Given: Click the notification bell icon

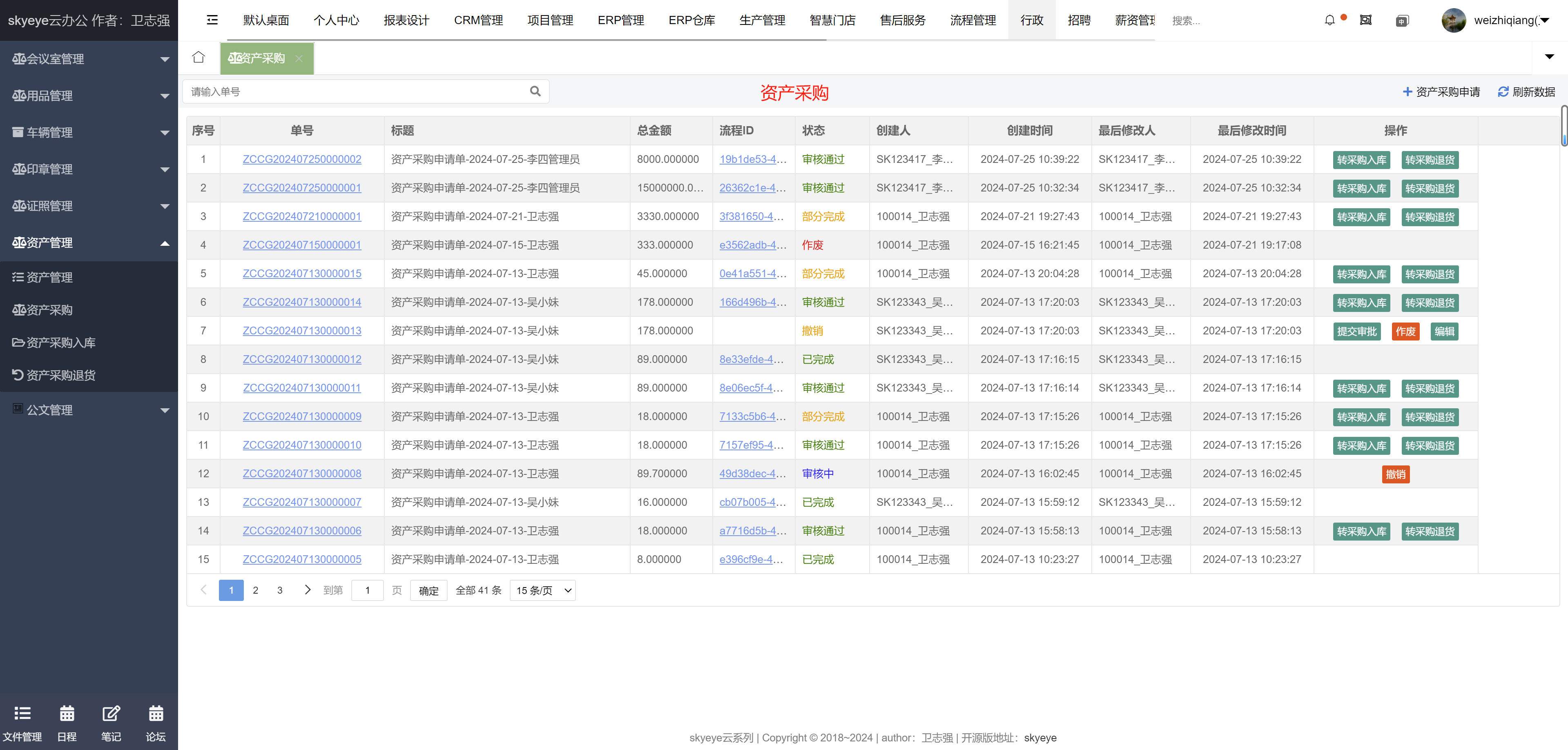Looking at the screenshot, I should tap(1329, 20).
